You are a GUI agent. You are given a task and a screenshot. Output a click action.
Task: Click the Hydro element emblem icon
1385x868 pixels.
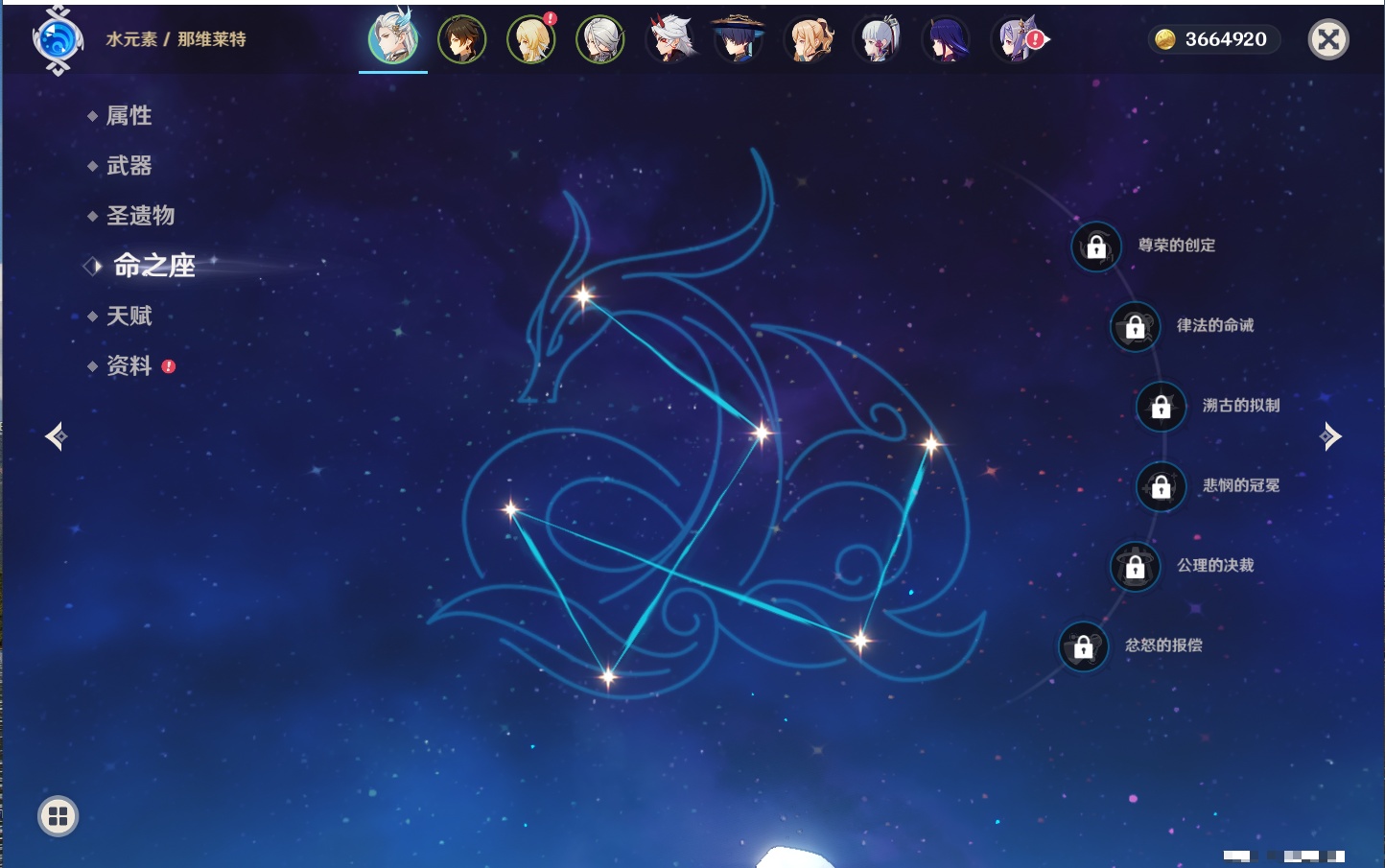pyautogui.click(x=58, y=39)
